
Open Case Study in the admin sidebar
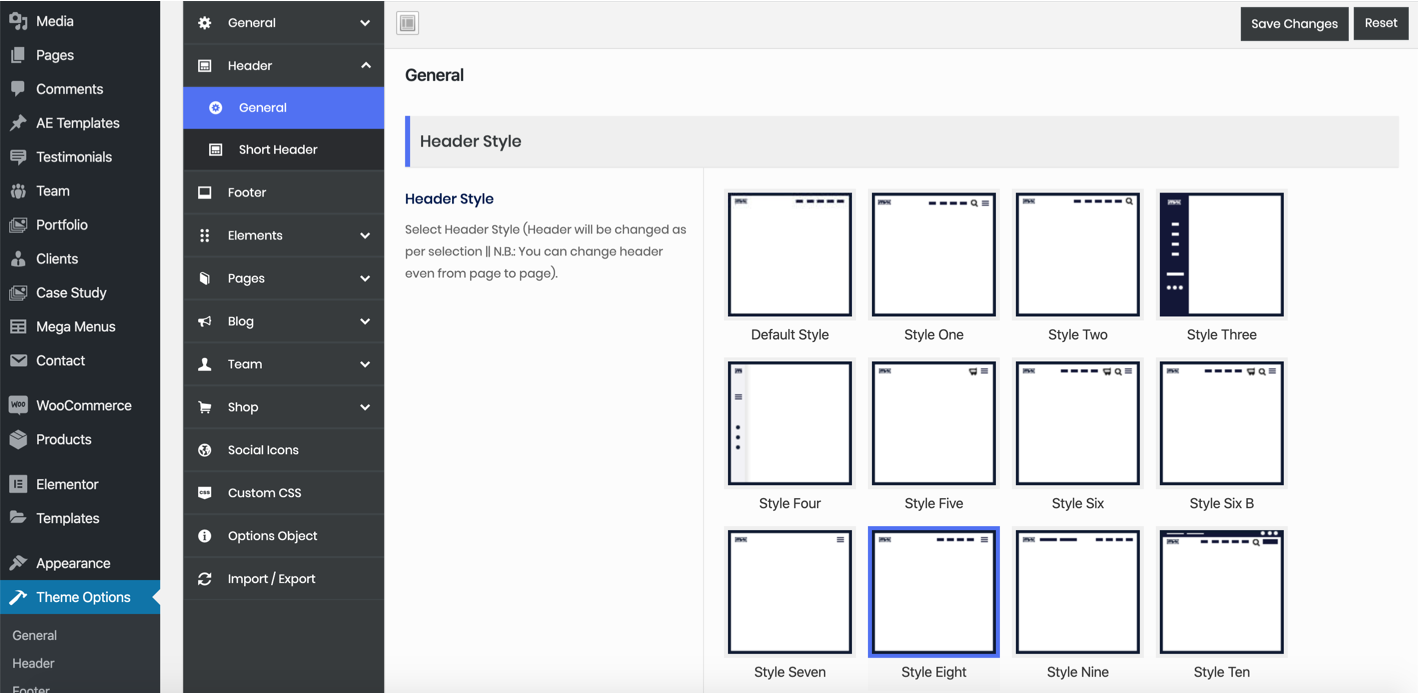pos(71,293)
